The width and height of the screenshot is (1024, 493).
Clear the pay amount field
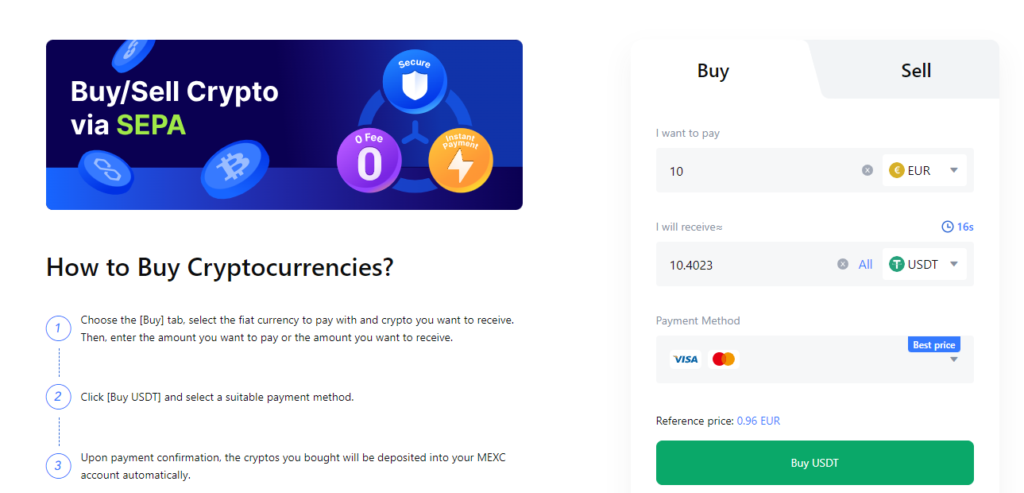tap(867, 170)
